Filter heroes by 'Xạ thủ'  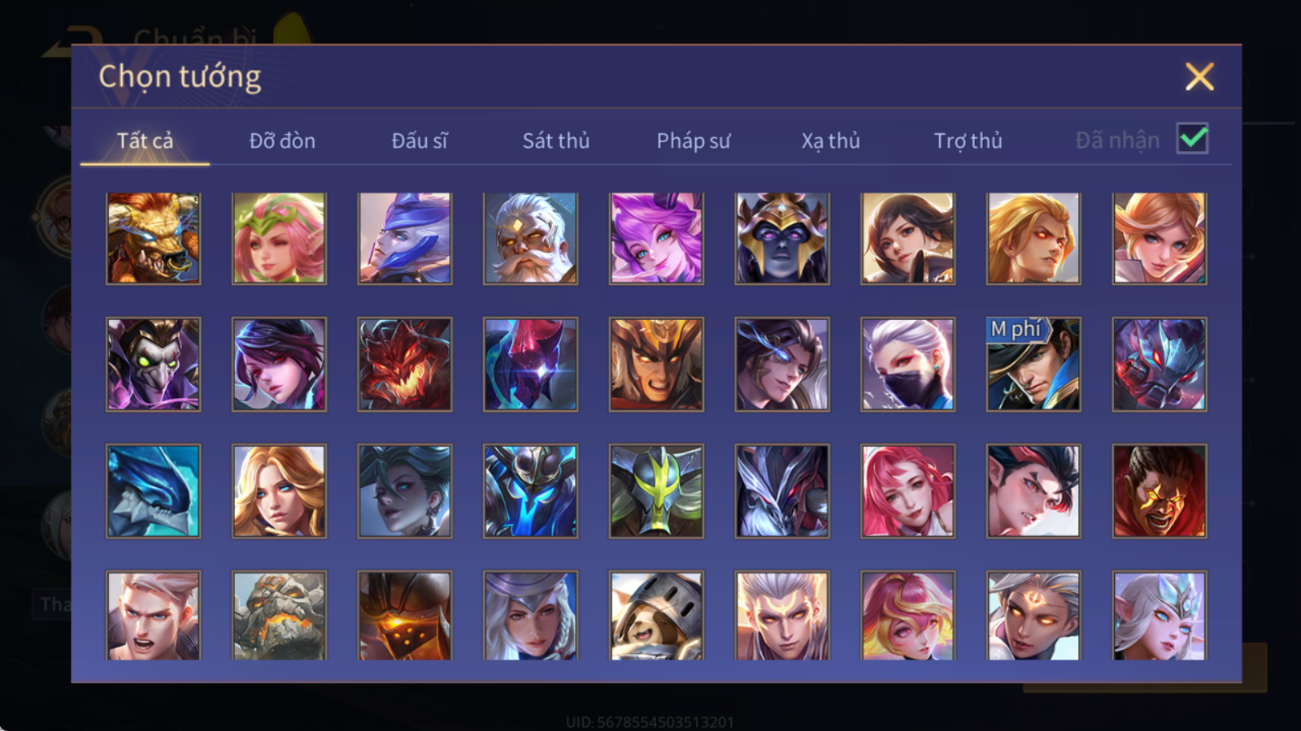pos(830,141)
